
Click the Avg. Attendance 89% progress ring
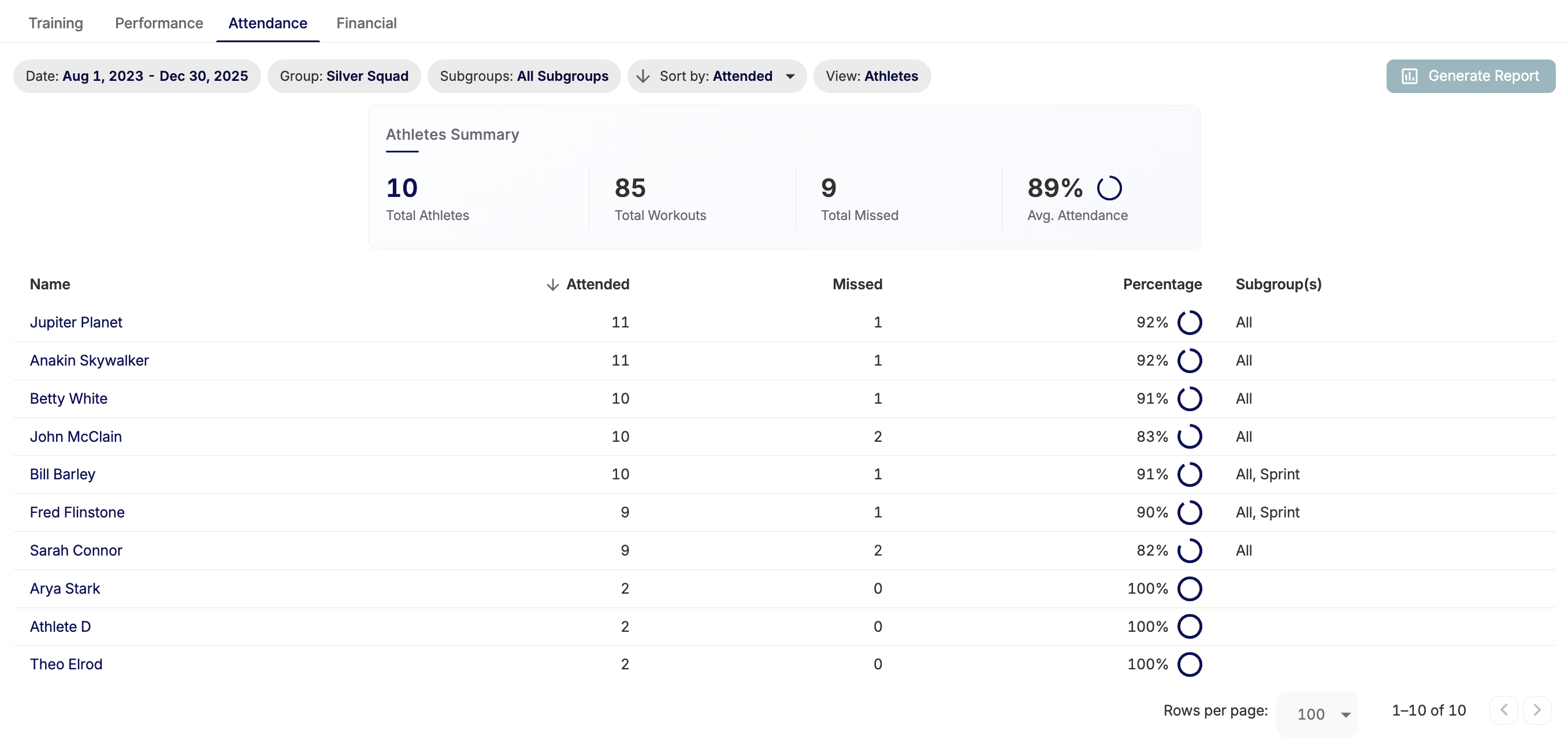coord(1109,188)
